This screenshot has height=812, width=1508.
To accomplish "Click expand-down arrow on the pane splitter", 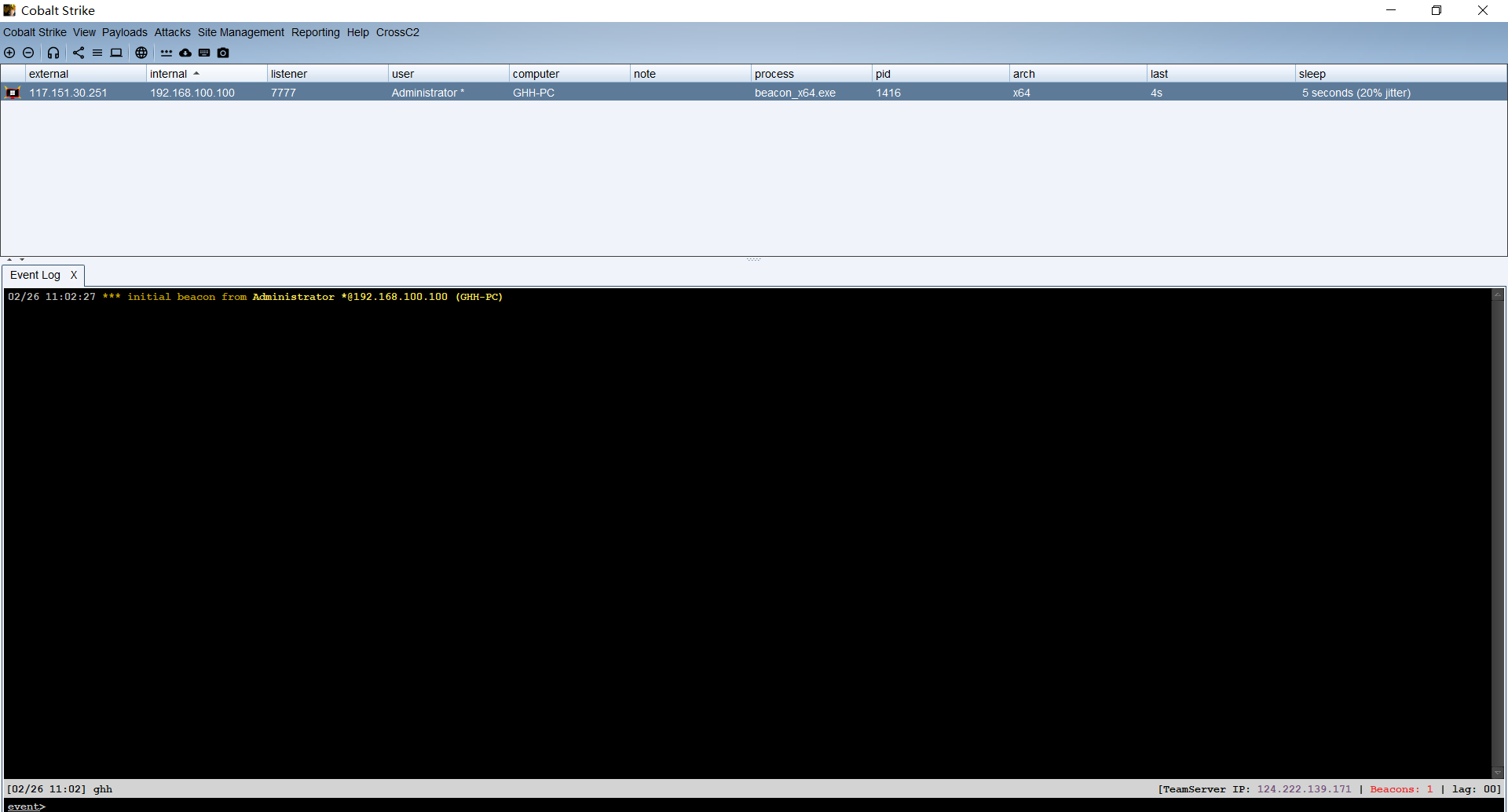I will 22,259.
